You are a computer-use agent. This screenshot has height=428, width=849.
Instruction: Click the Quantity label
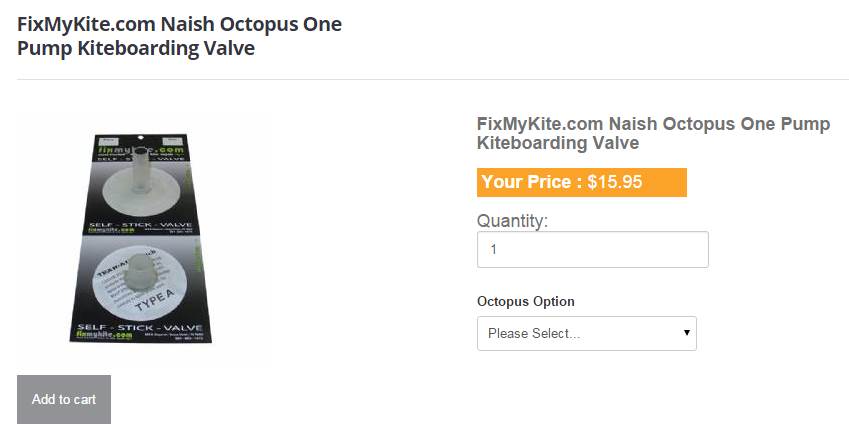pyautogui.click(x=512, y=220)
